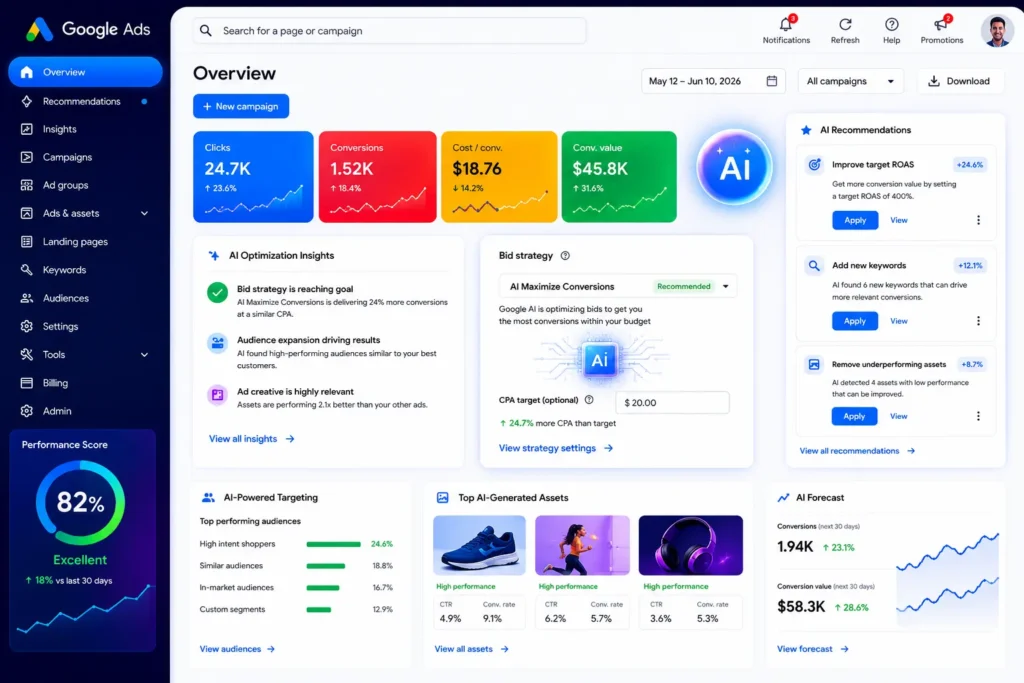Apply the Improve target ROAS recommendation

click(x=855, y=220)
